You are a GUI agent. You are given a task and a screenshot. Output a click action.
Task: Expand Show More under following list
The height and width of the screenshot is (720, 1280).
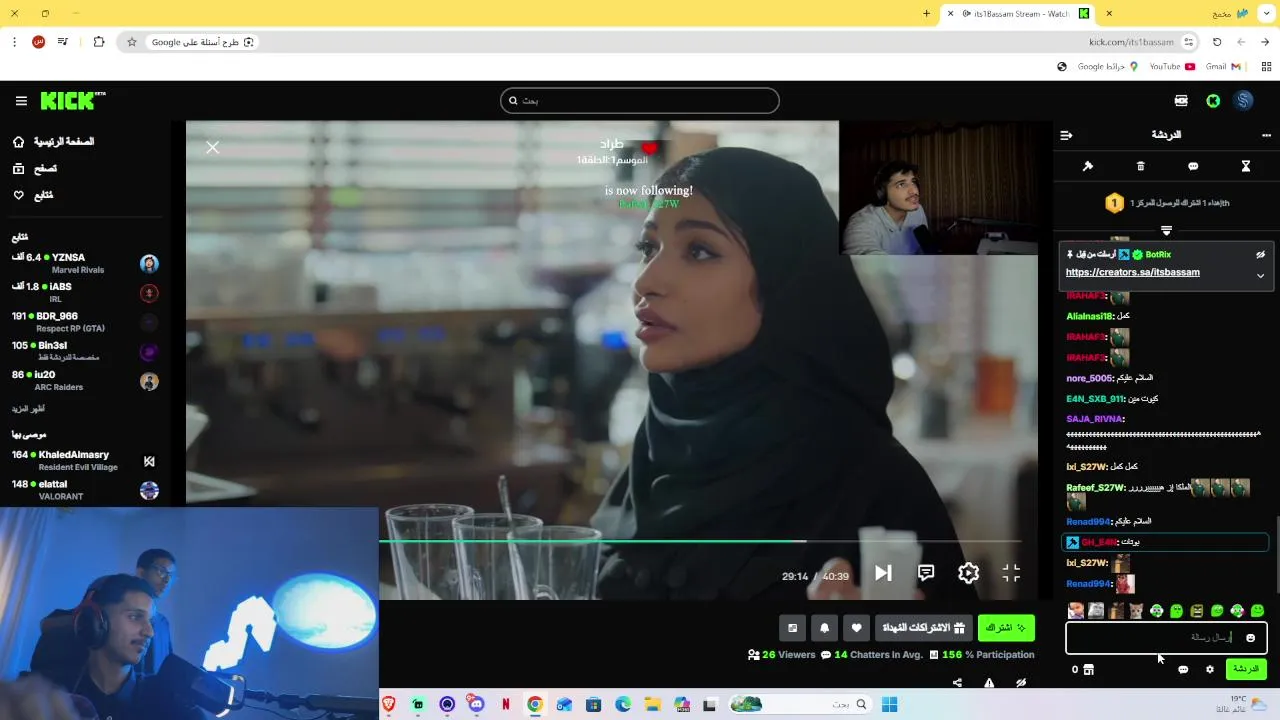pos(28,409)
